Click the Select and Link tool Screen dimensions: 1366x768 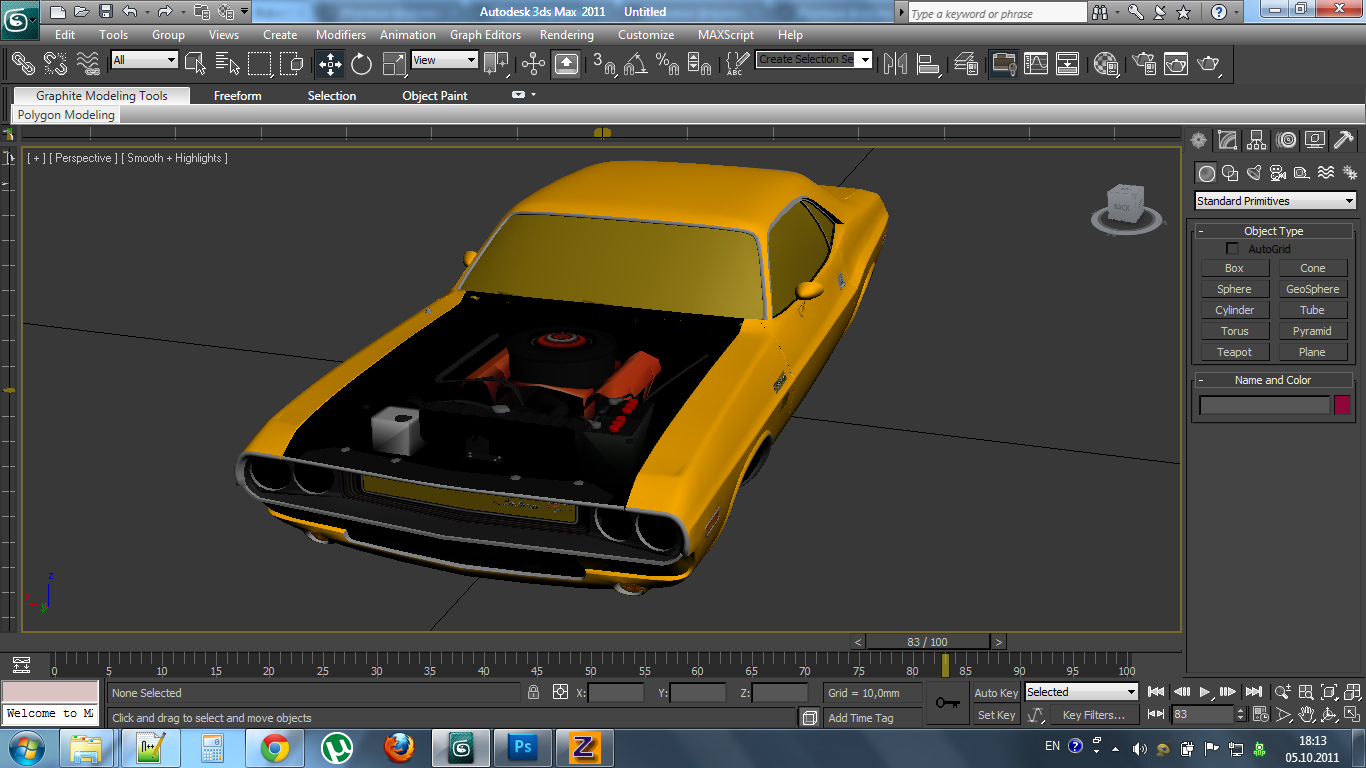pos(22,64)
